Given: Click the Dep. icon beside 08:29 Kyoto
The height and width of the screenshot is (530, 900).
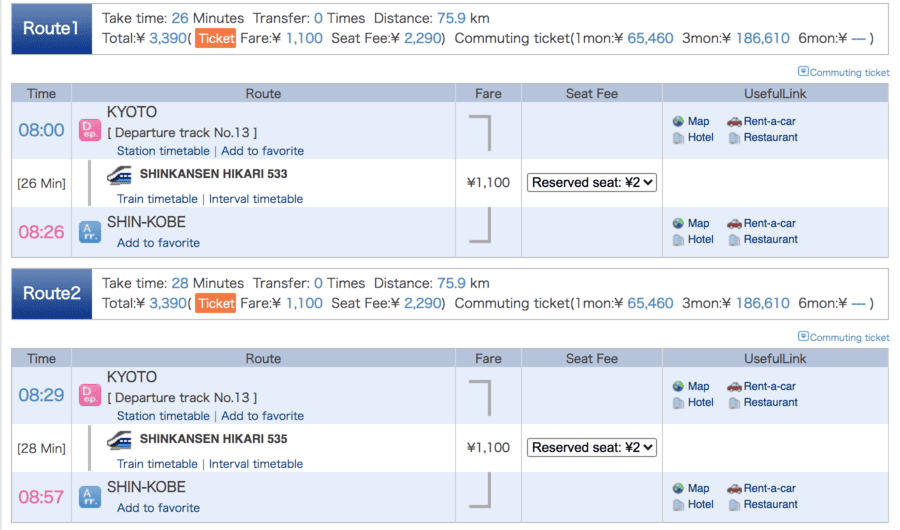Looking at the screenshot, I should 90,395.
